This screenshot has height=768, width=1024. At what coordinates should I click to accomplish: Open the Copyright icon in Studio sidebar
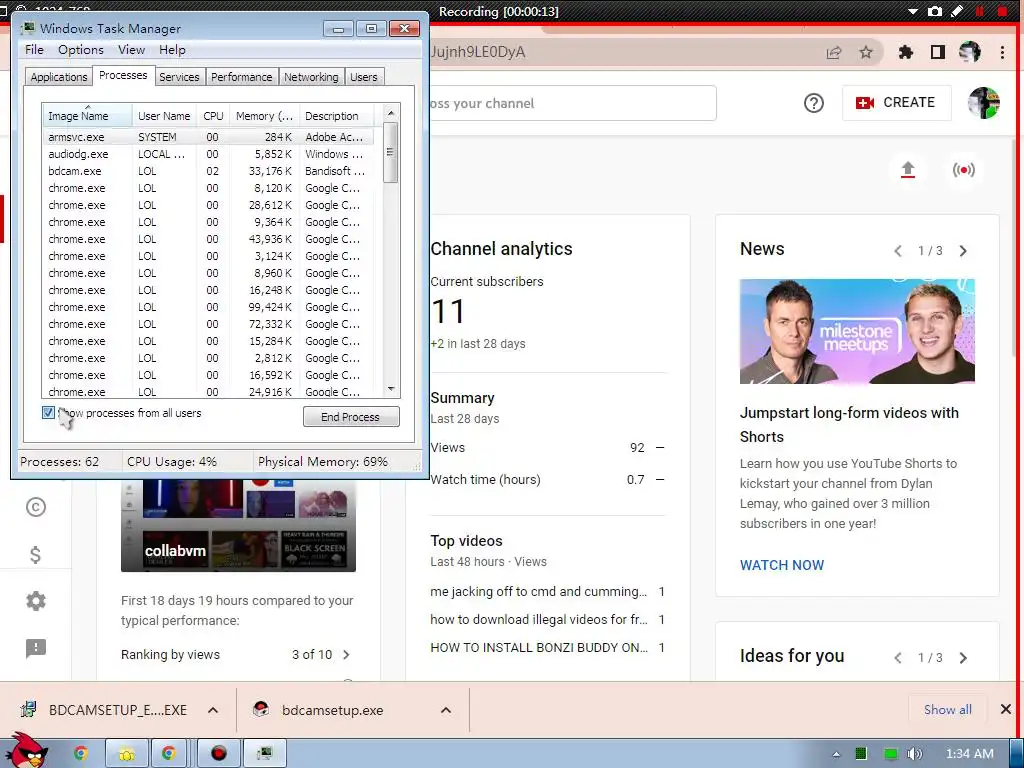(36, 507)
